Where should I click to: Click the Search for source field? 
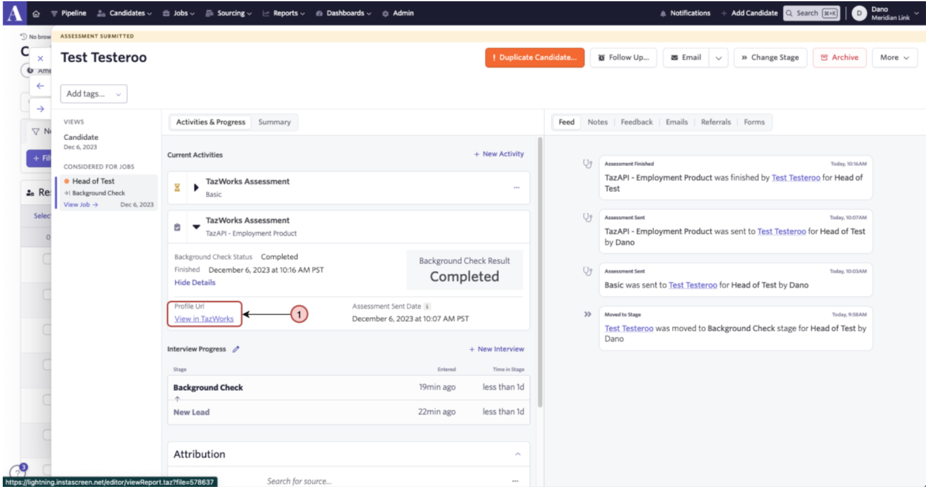pyautogui.click(x=299, y=481)
